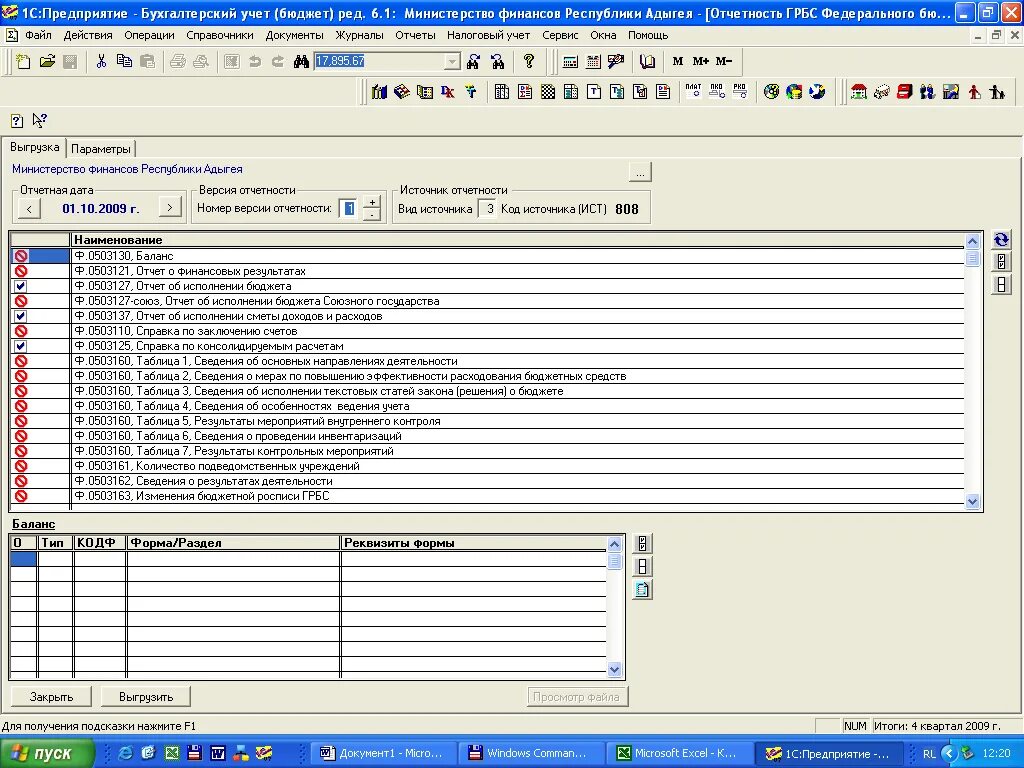
Task: Click the Просмотр файла button
Action: pyautogui.click(x=577, y=697)
